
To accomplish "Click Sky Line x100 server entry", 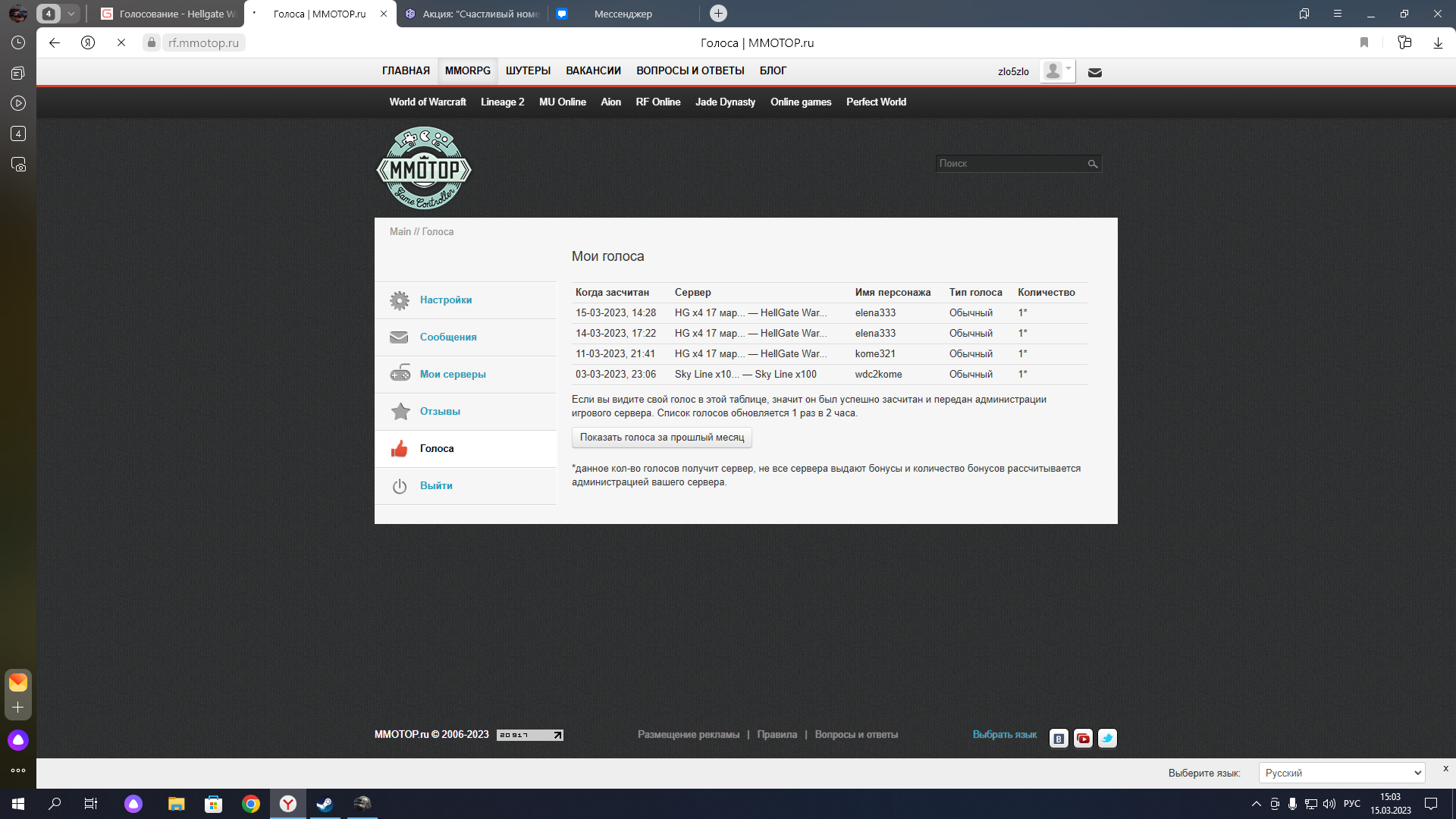I will coord(745,375).
